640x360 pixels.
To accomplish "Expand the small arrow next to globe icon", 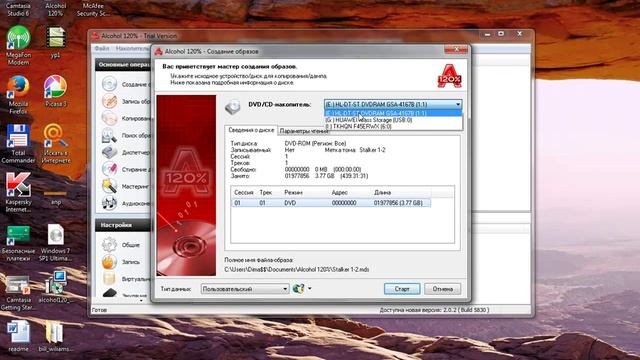I will pyautogui.click(x=310, y=289).
